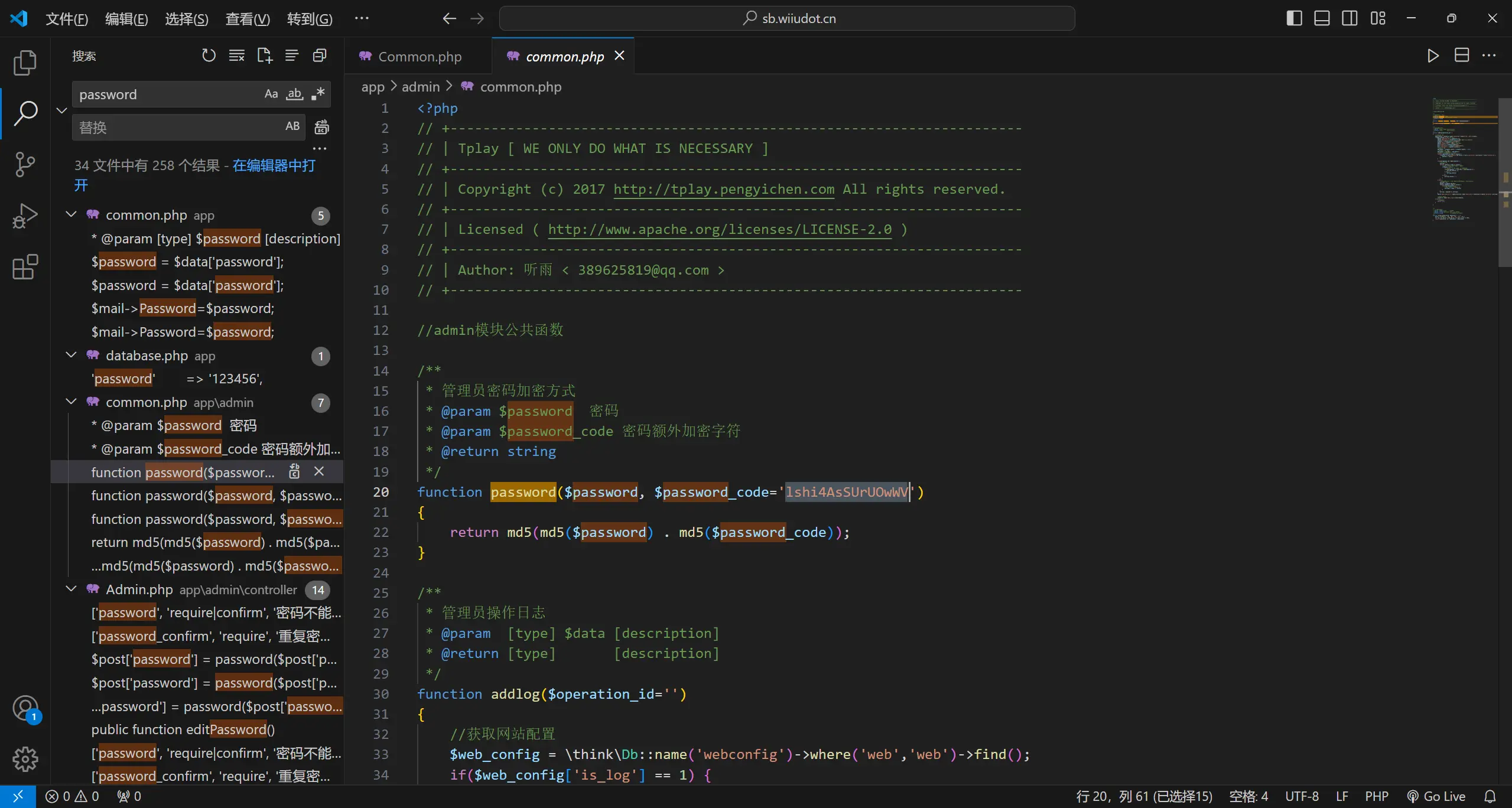Open the Extensions view
1512x808 pixels.
point(25,267)
